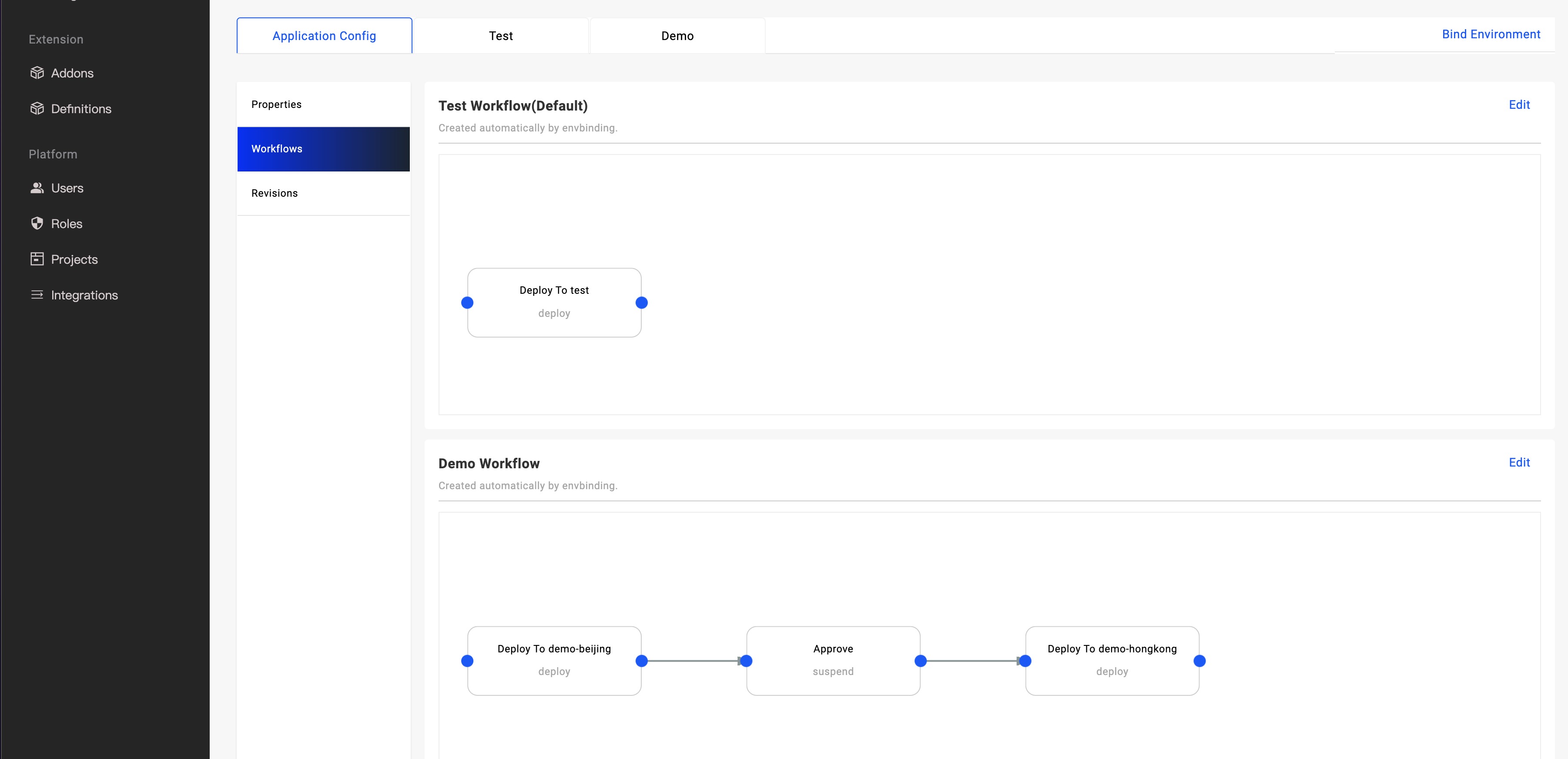Switch to the Test tab
Viewport: 1568px width, 759px height.
coord(501,35)
